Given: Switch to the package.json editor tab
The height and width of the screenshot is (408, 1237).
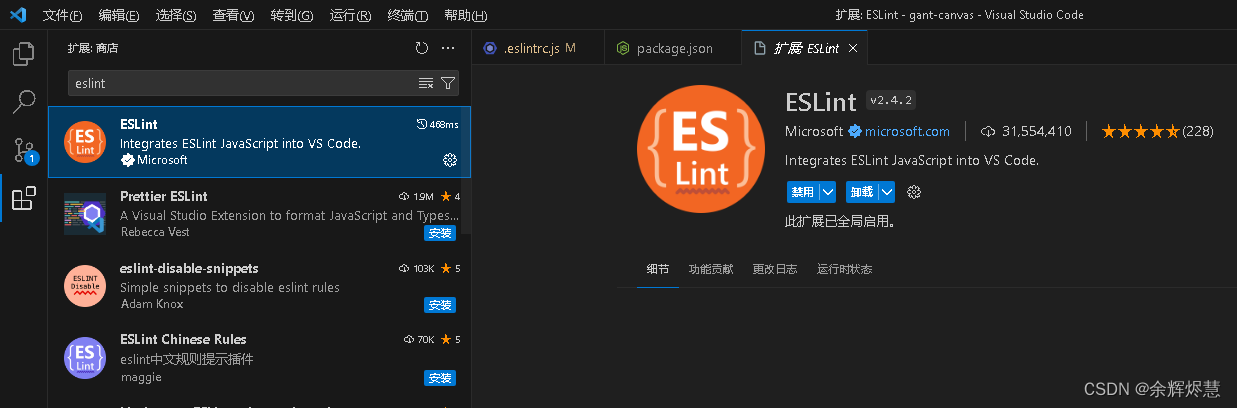Looking at the screenshot, I should pyautogui.click(x=672, y=48).
